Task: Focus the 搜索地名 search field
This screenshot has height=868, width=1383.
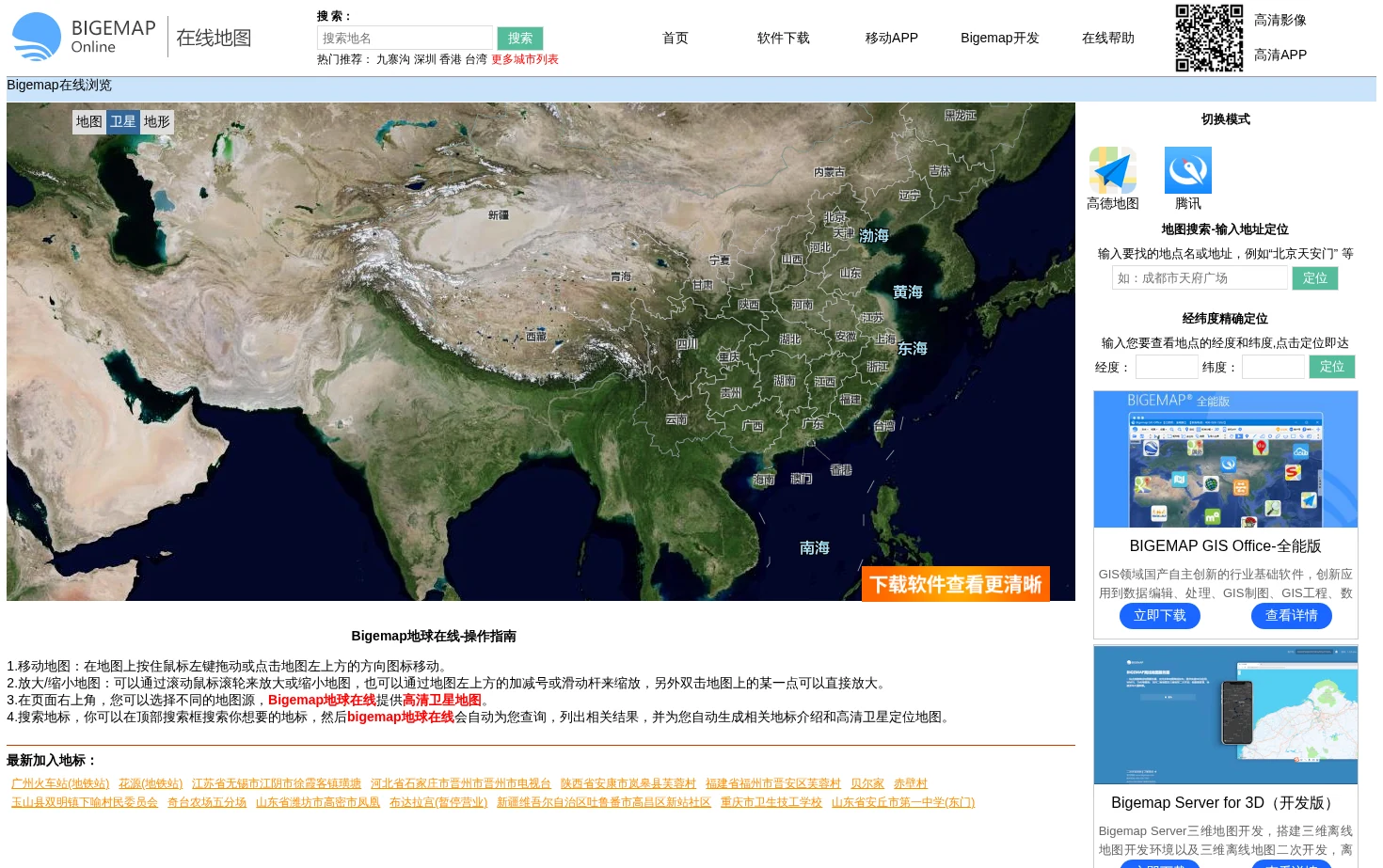Action: (x=405, y=38)
